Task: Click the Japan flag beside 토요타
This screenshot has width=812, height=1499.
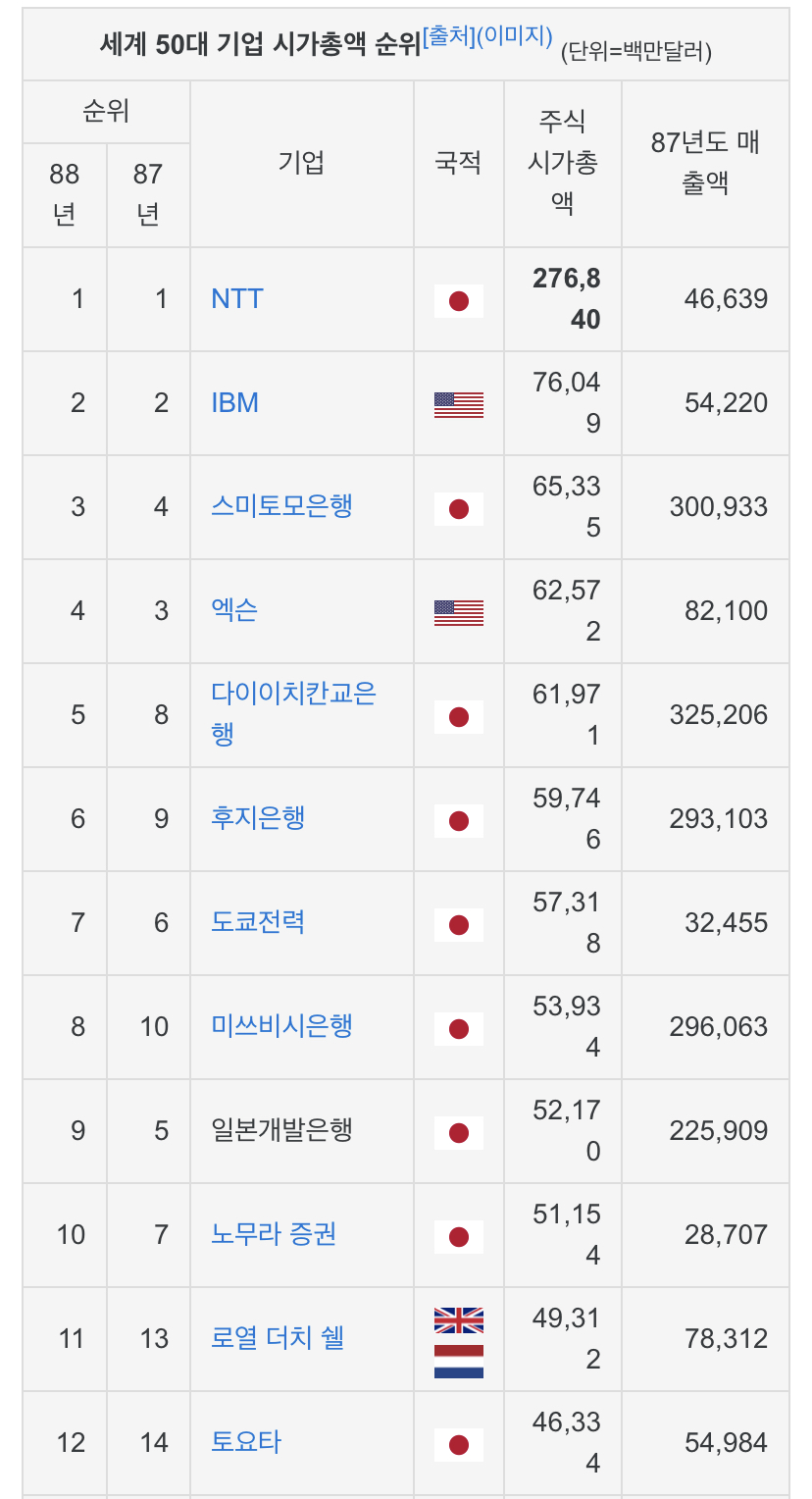Action: 458,1444
